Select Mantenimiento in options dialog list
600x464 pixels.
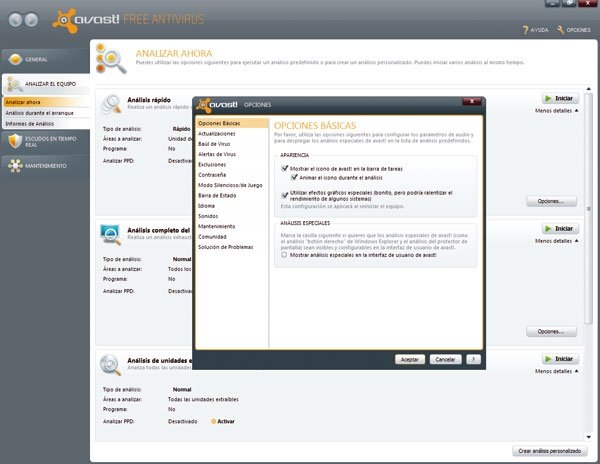click(x=232, y=226)
